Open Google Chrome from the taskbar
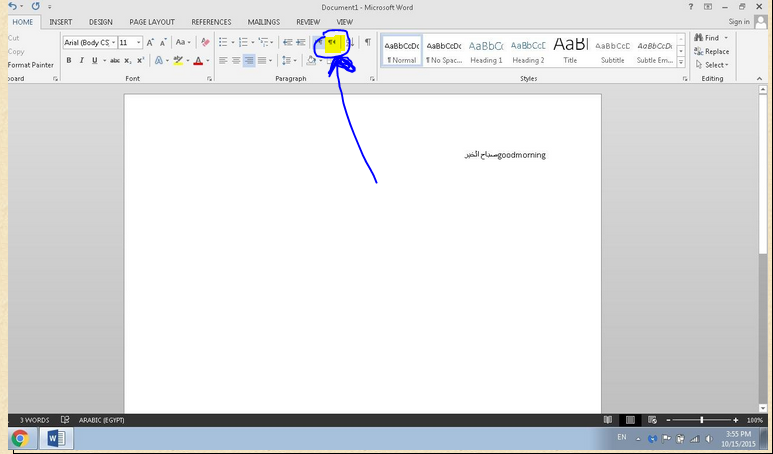Screen dimensions: 773x454 point(20,438)
